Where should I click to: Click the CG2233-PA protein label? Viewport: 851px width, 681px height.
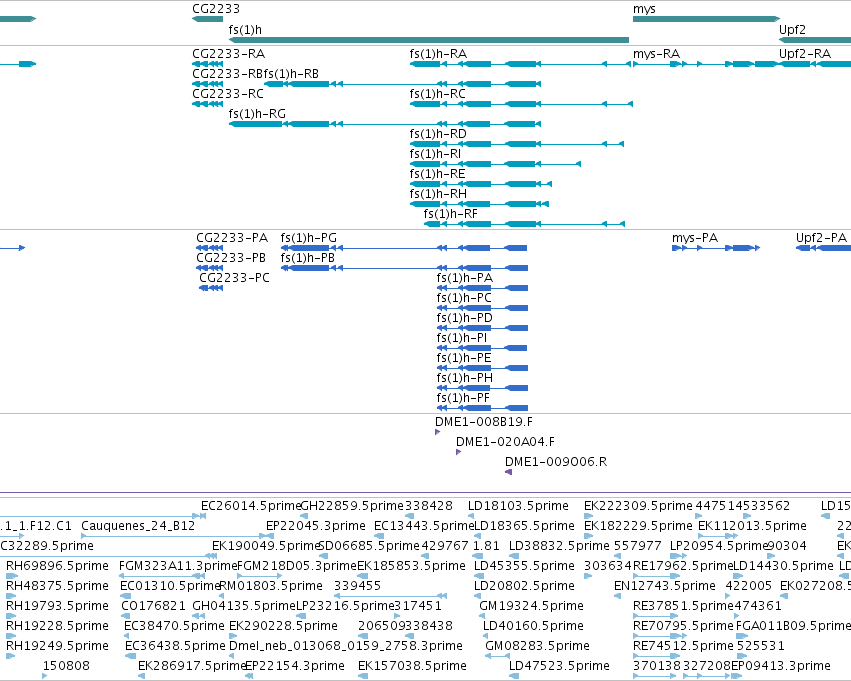click(x=232, y=238)
